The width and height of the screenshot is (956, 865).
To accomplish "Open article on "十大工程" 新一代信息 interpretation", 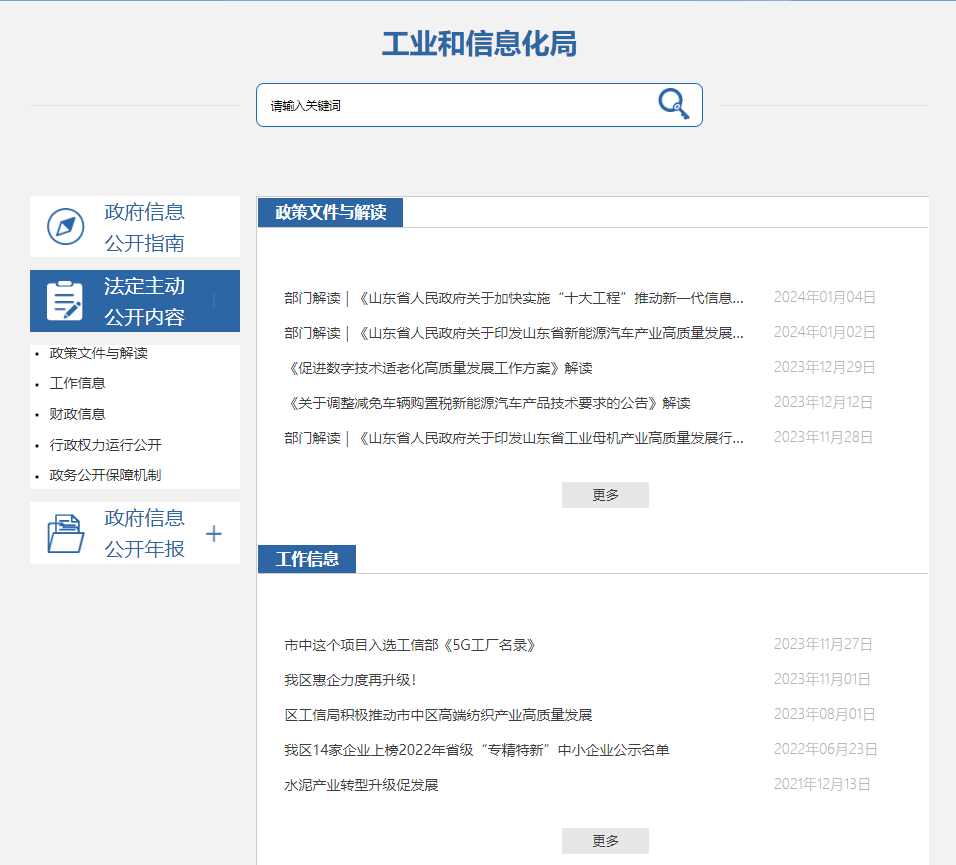I will pos(514,298).
